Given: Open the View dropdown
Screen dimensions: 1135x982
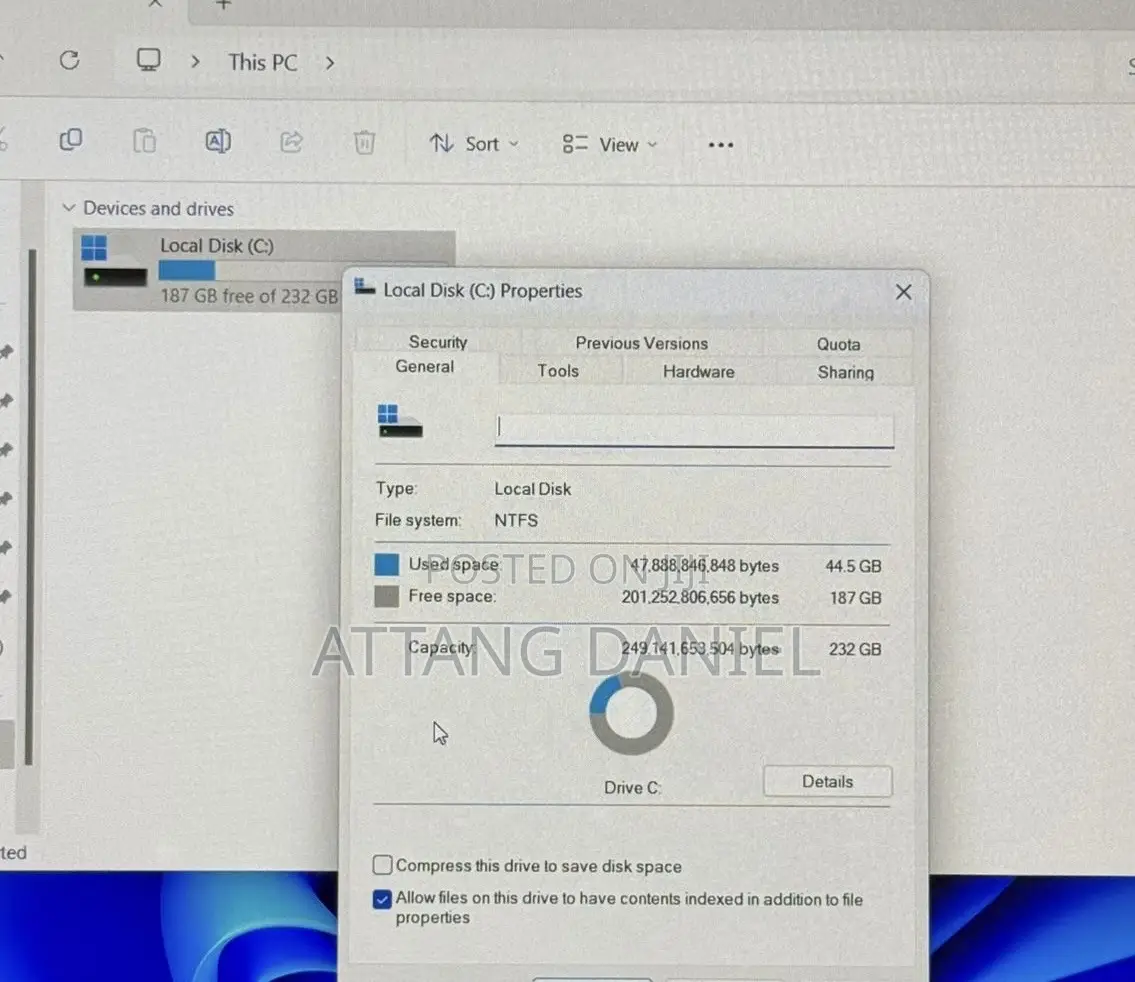Looking at the screenshot, I should (610, 145).
